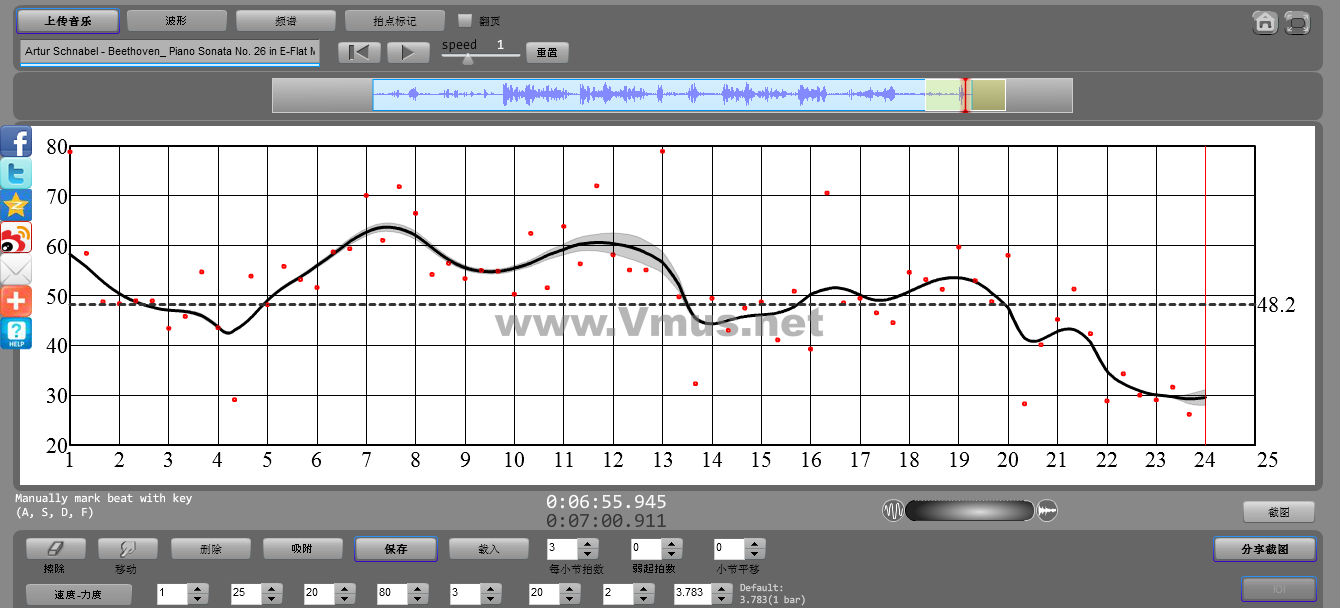The width and height of the screenshot is (1340, 608).
Task: Increase the 小节平移 bar-offset stepper
Action: (x=755, y=544)
